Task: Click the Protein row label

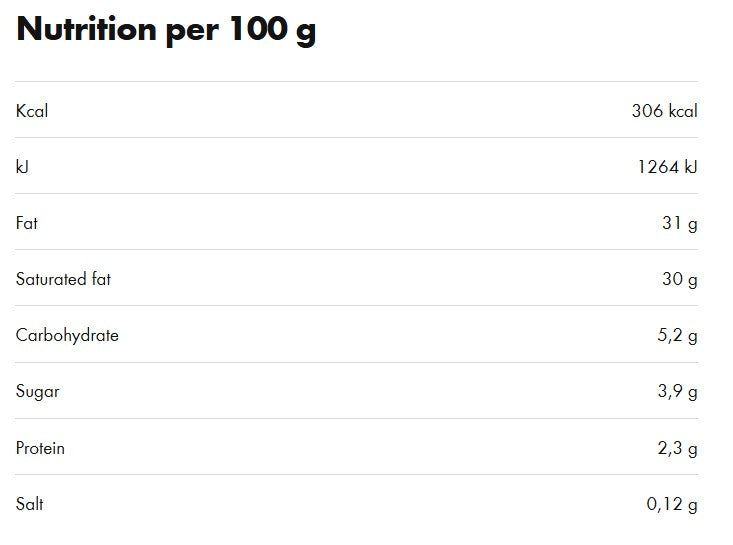Action: click(x=41, y=448)
